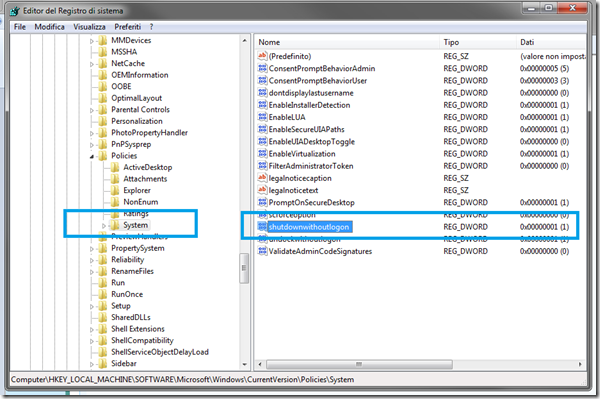Select the PromptOnSecureDesktop value
This screenshot has width=600, height=399.
tap(311, 202)
